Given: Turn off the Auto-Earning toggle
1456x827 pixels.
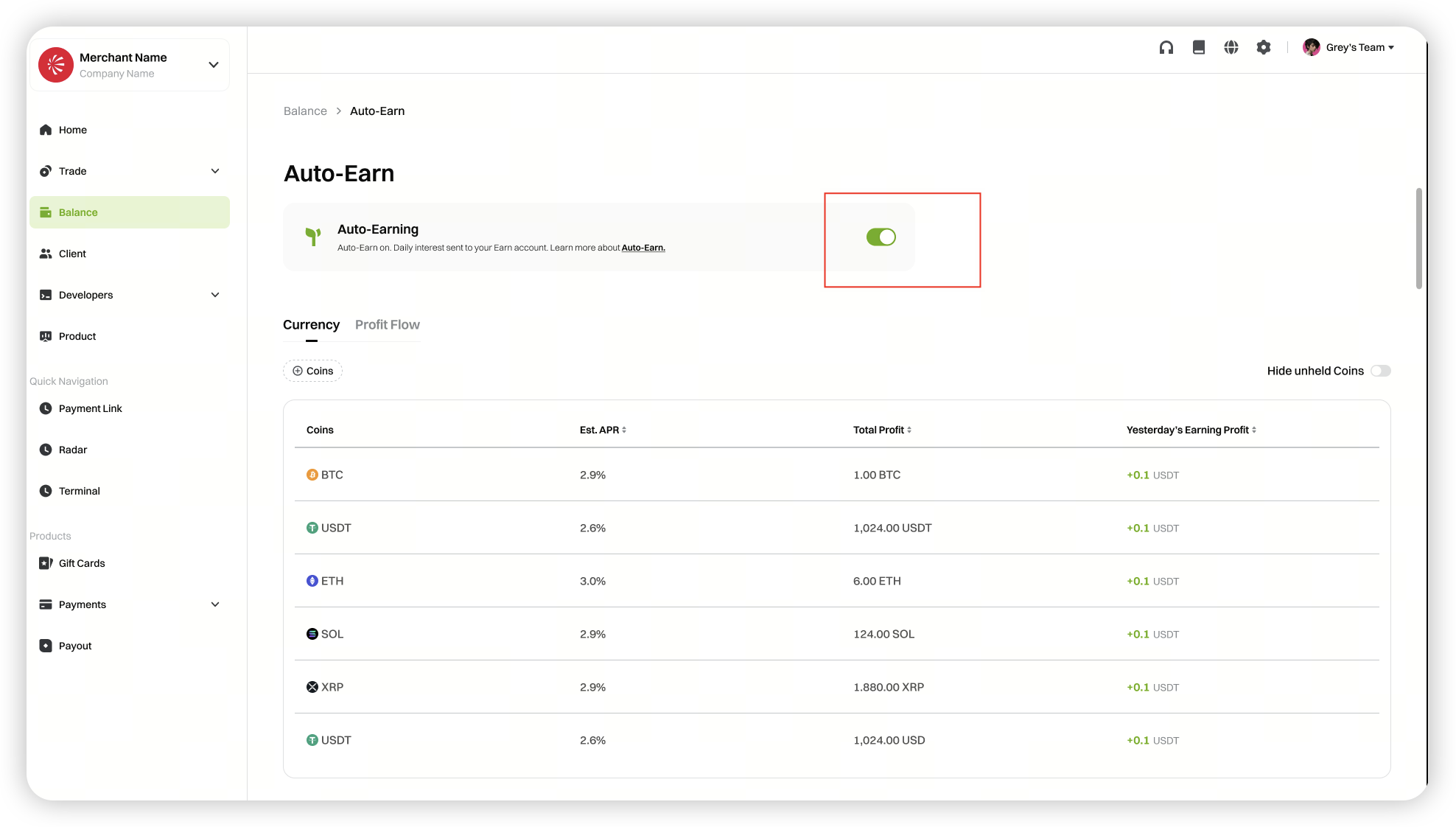Looking at the screenshot, I should point(881,237).
